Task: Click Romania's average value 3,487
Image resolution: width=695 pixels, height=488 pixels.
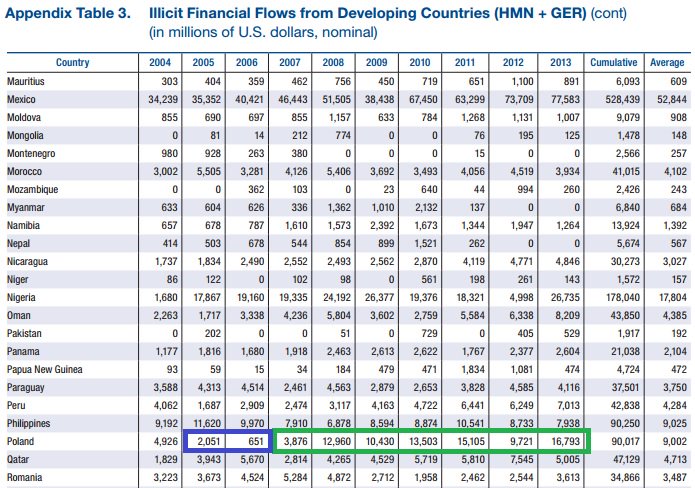Action: tap(675, 478)
